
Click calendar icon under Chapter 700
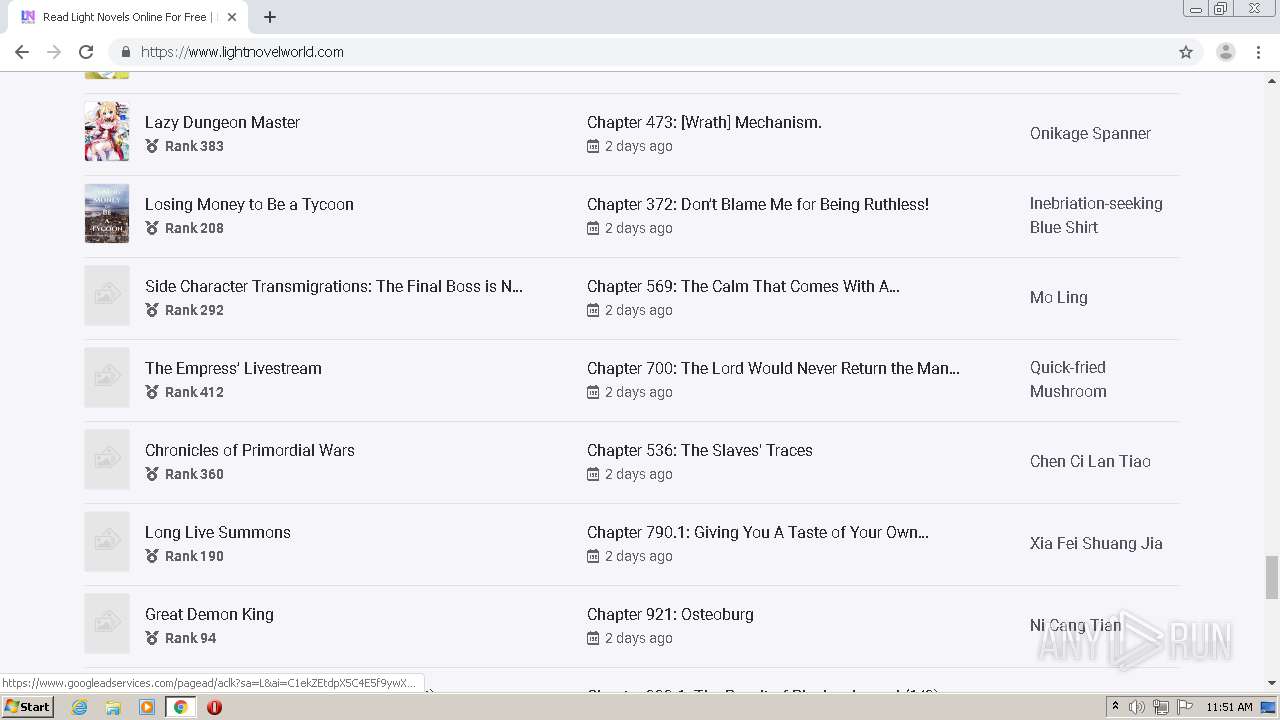[593, 392]
